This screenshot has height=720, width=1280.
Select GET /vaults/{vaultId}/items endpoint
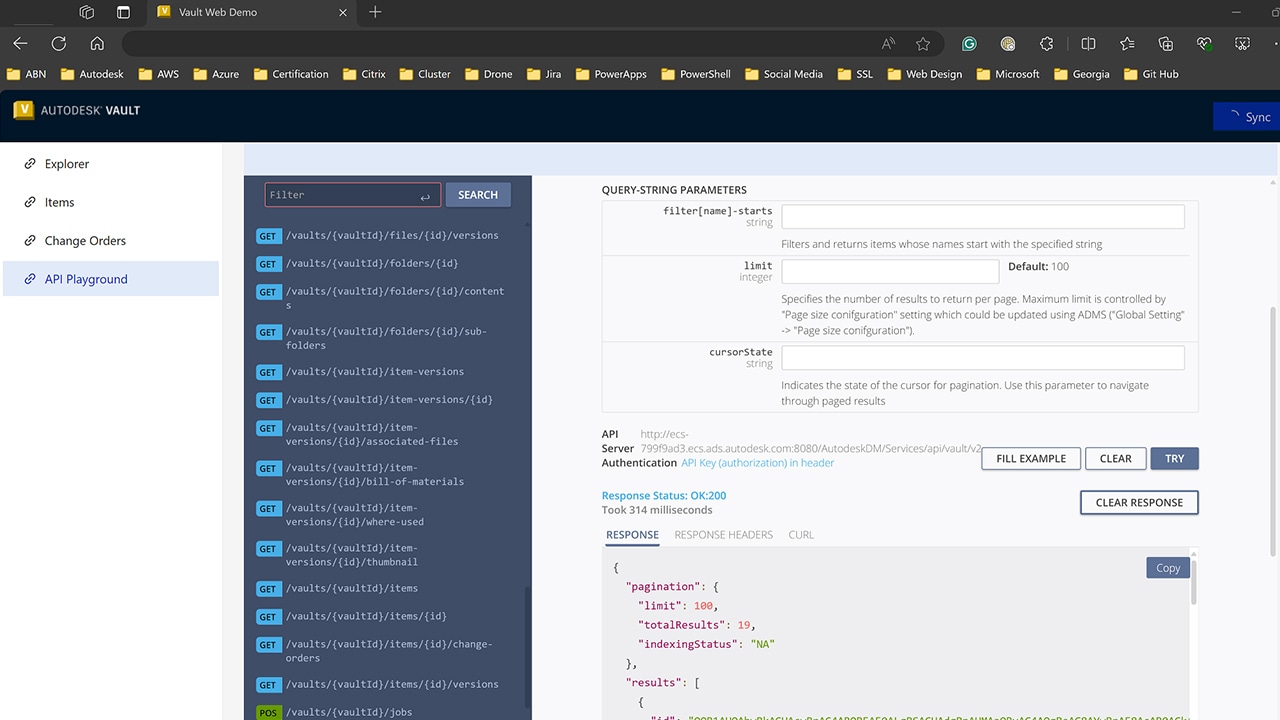pos(351,588)
